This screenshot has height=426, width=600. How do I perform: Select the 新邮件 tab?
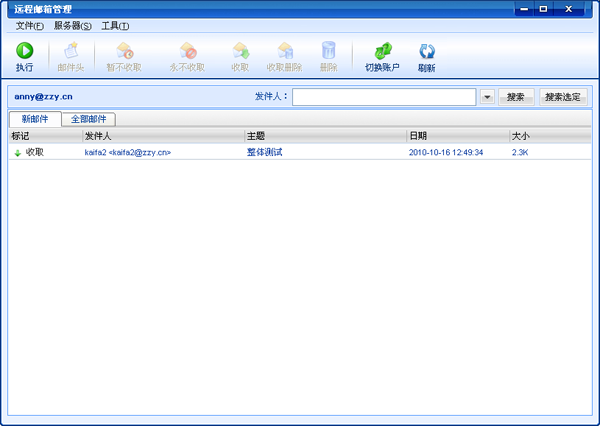[x=35, y=119]
